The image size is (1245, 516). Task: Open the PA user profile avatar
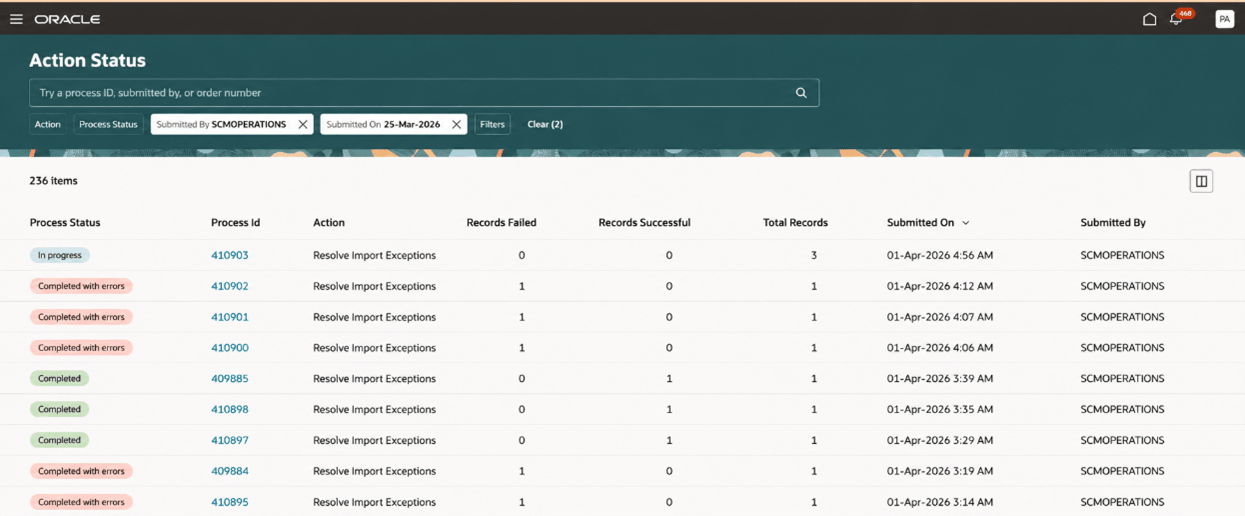[1224, 19]
